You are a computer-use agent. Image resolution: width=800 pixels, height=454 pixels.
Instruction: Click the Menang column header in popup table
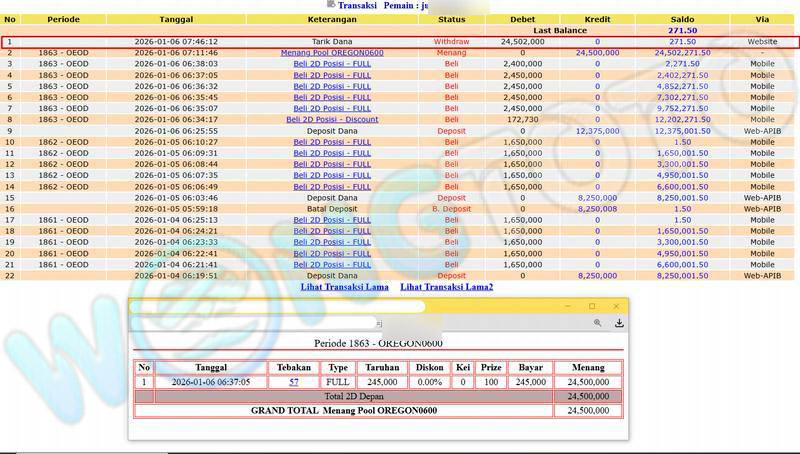(x=588, y=367)
